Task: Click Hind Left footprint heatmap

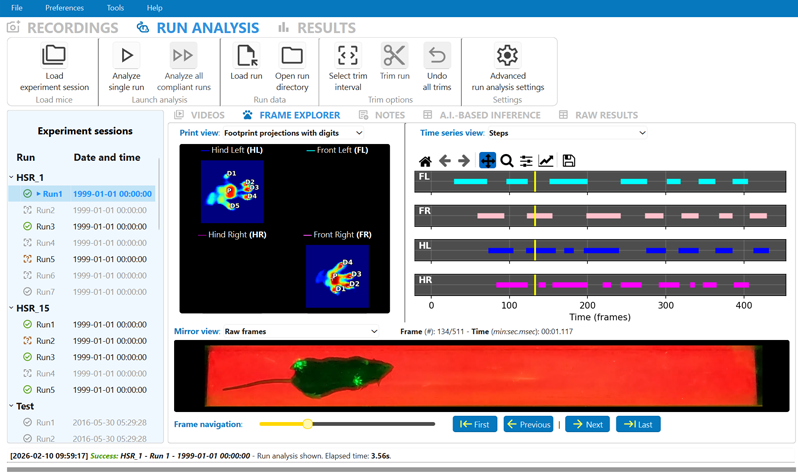Action: (x=232, y=191)
